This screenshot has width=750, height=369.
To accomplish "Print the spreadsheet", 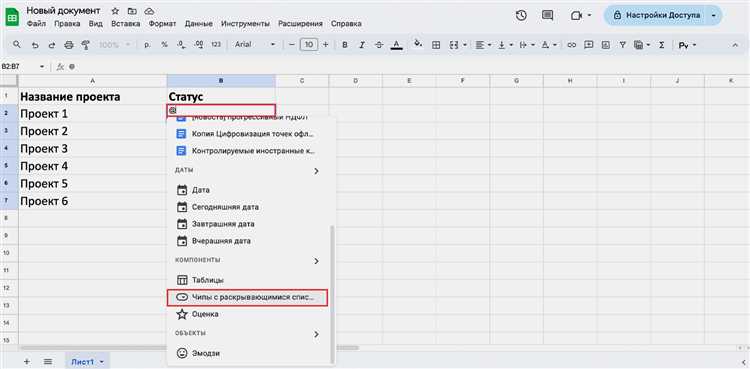I will (68, 45).
